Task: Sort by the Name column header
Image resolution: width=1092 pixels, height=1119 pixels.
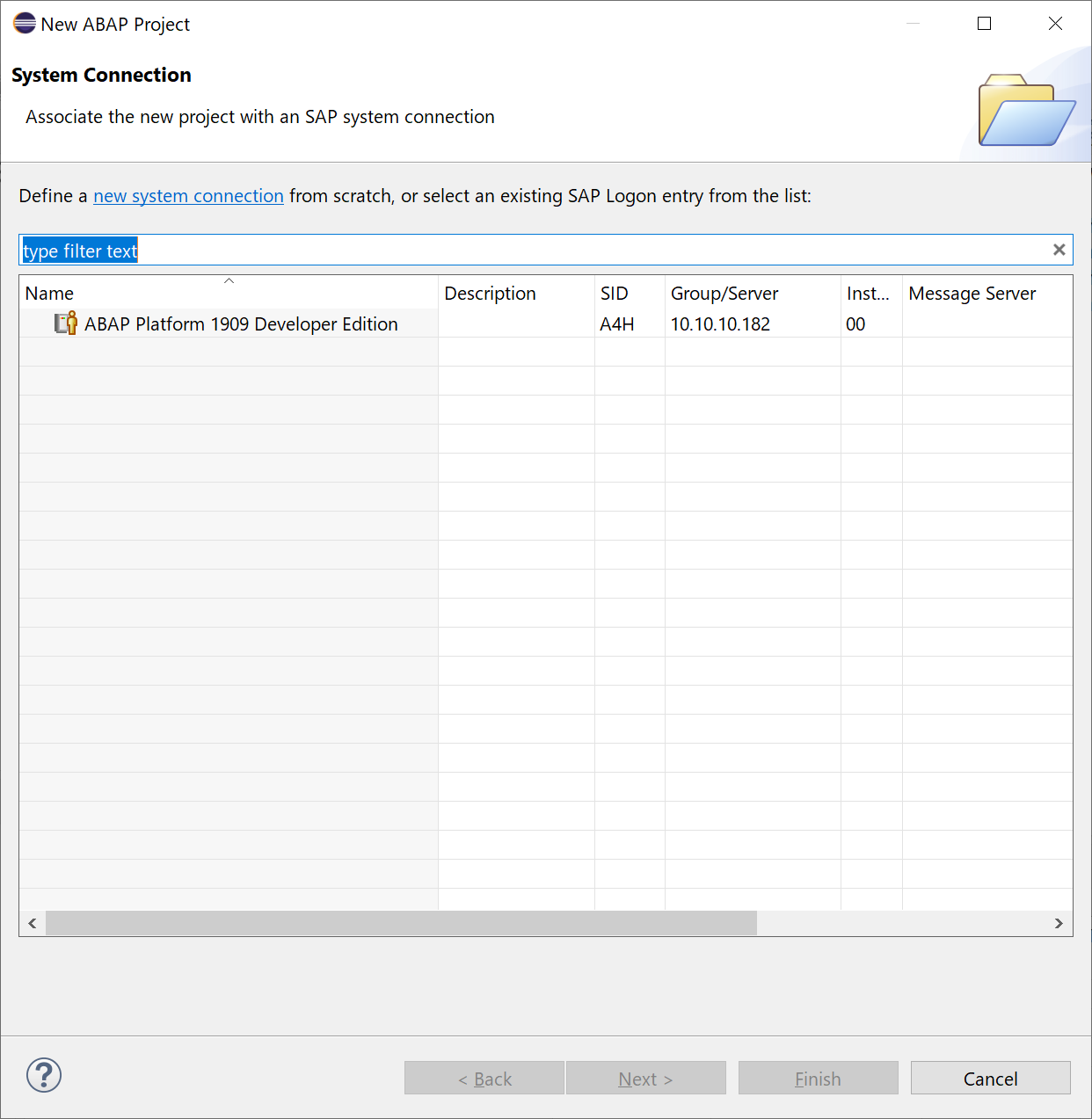Action: 229,293
